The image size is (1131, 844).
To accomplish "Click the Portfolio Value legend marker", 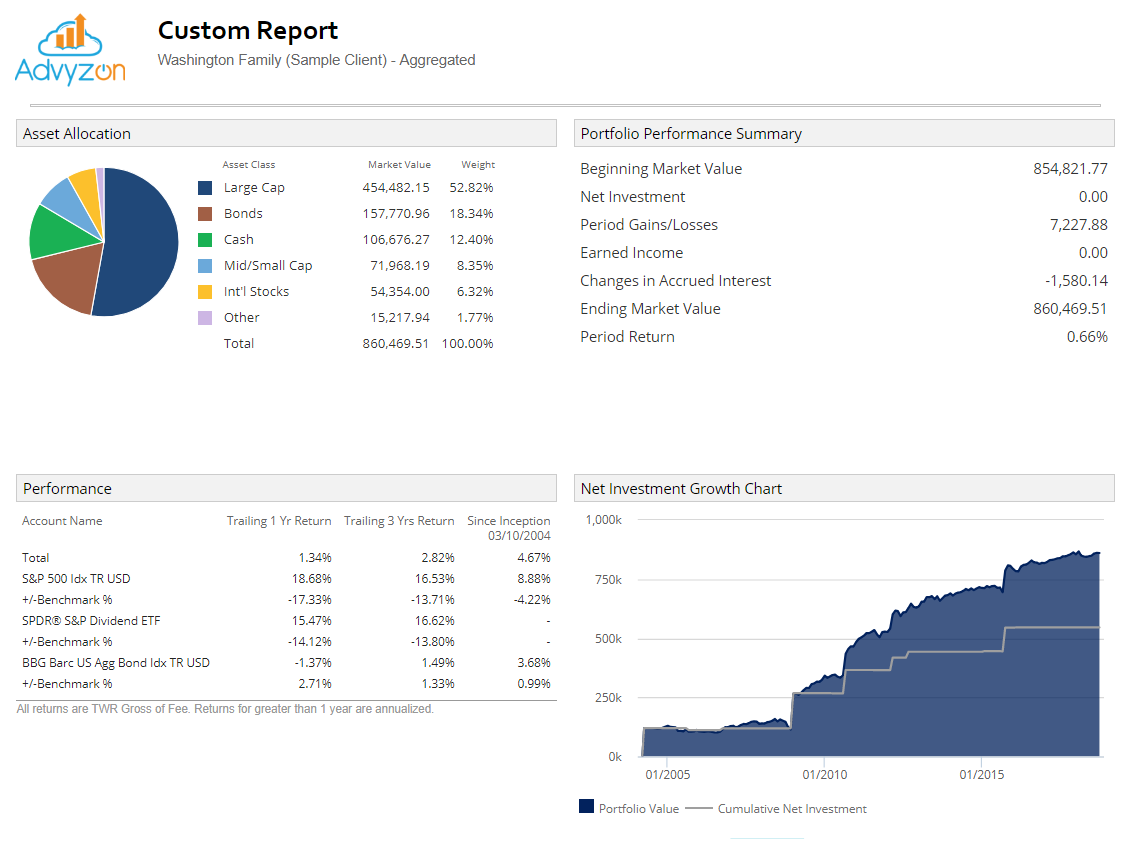I will (588, 806).
